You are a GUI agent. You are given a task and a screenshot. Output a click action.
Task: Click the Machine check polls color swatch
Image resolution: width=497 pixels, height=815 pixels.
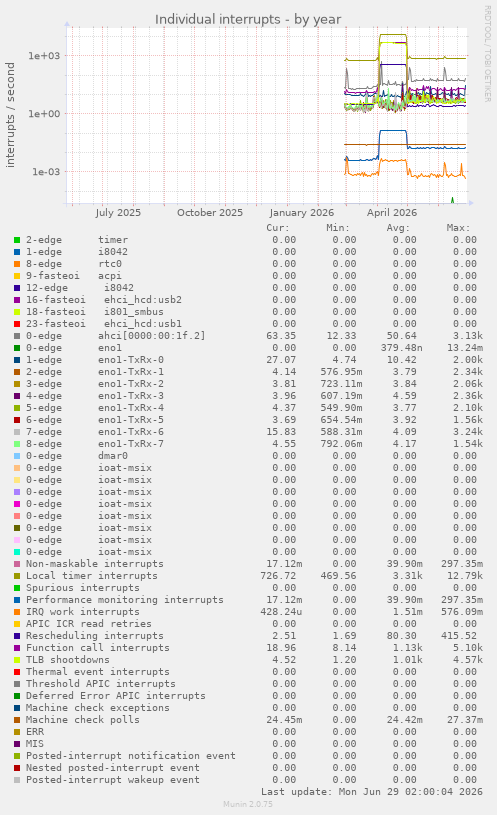click(x=17, y=720)
